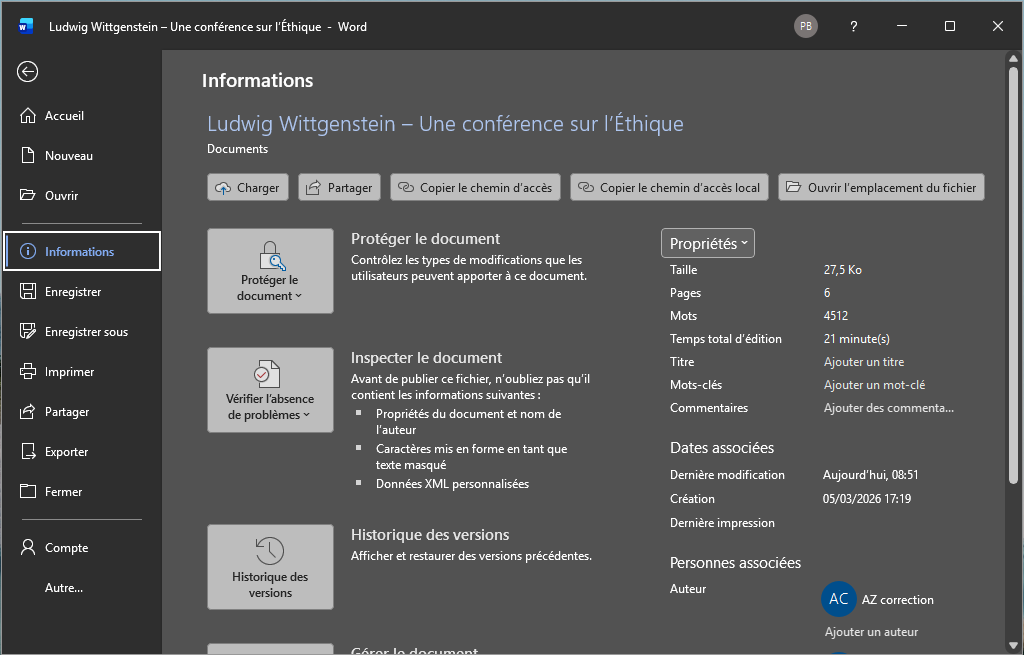Expand the Protéger le document dropdown
The image size is (1024, 655).
[x=270, y=271]
